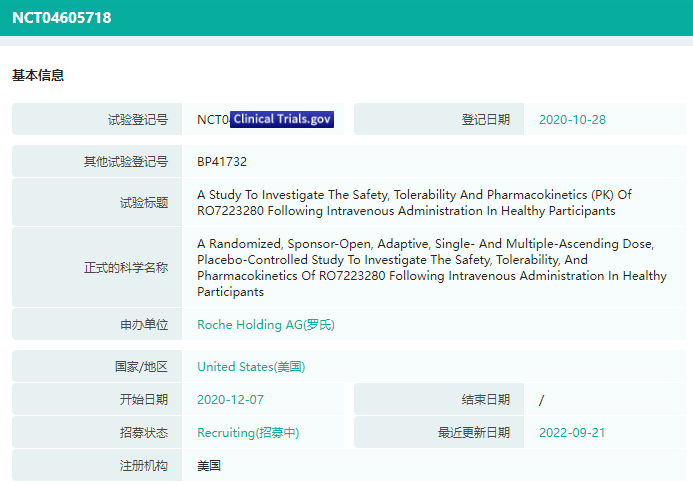Click the registration date 2020-10-28

coord(572,119)
